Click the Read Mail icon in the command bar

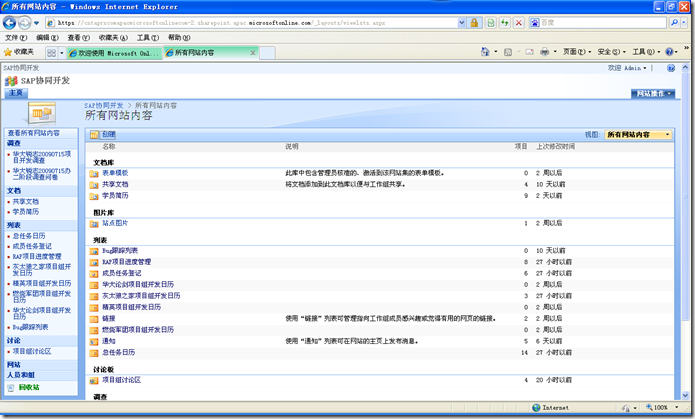[529, 52]
